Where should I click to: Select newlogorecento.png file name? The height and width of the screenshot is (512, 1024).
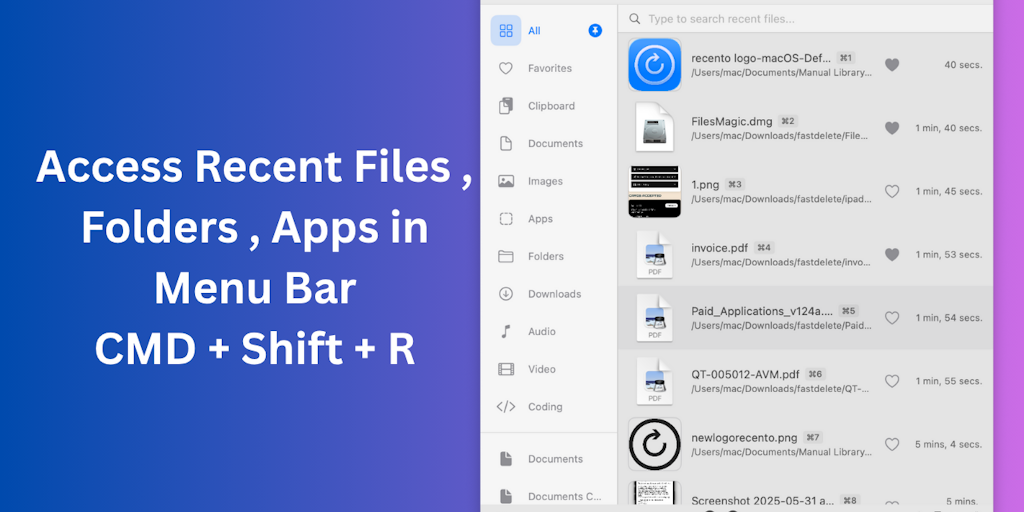point(744,438)
